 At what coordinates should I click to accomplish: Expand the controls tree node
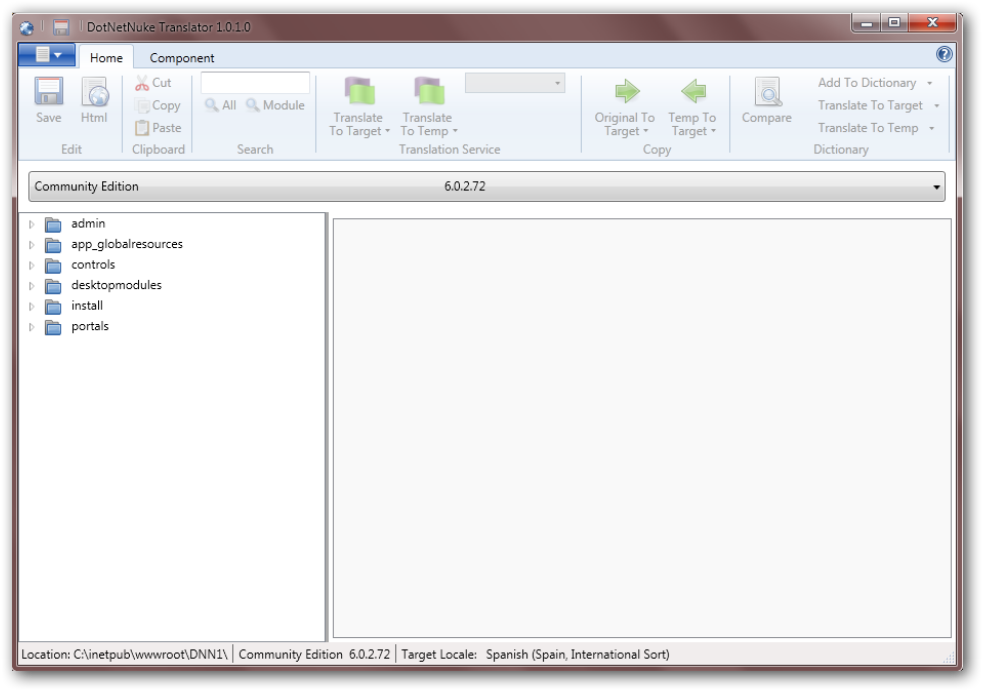tap(31, 266)
